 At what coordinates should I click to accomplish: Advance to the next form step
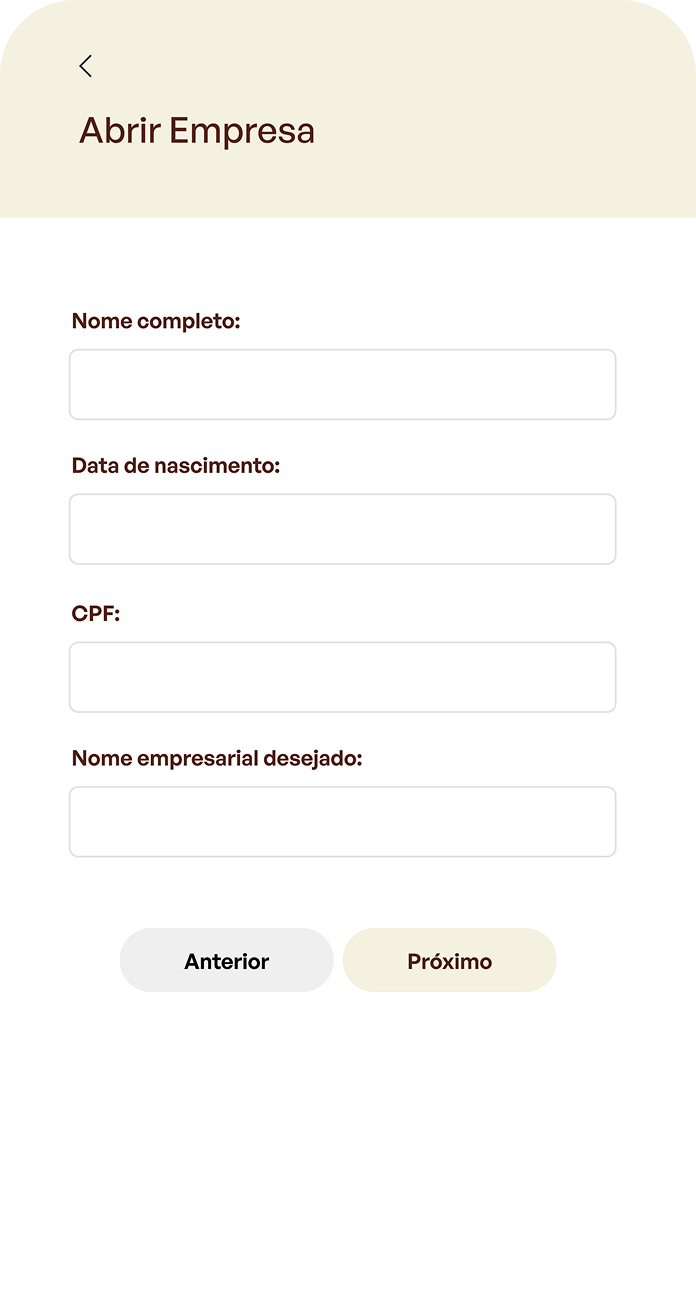click(x=449, y=961)
